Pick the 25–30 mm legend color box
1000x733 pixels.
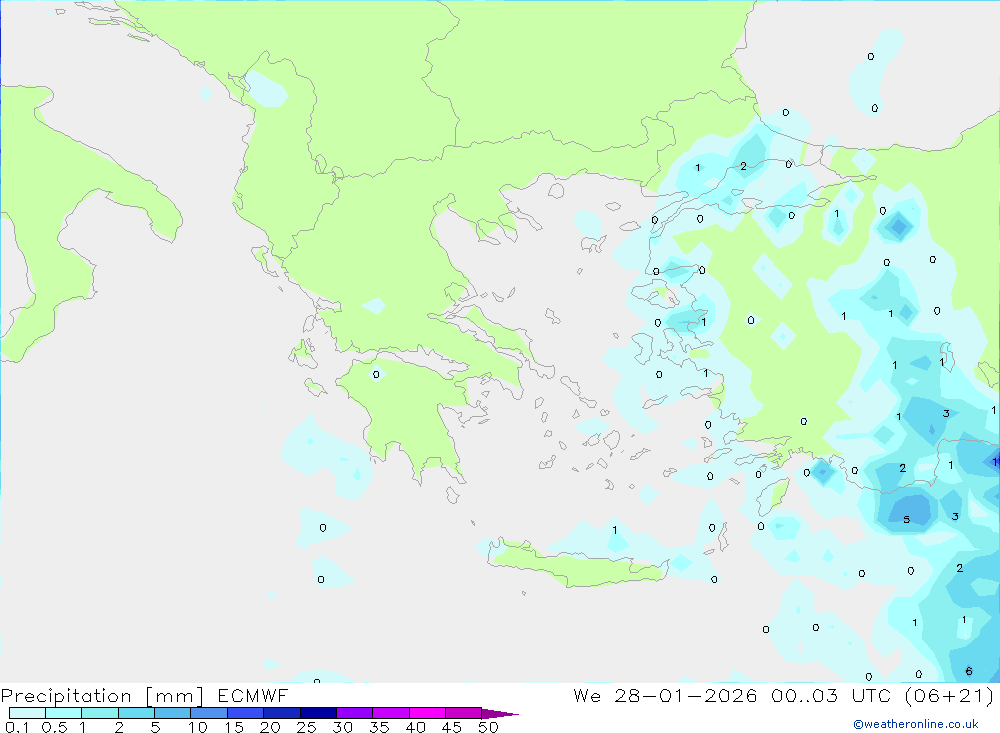(318, 713)
